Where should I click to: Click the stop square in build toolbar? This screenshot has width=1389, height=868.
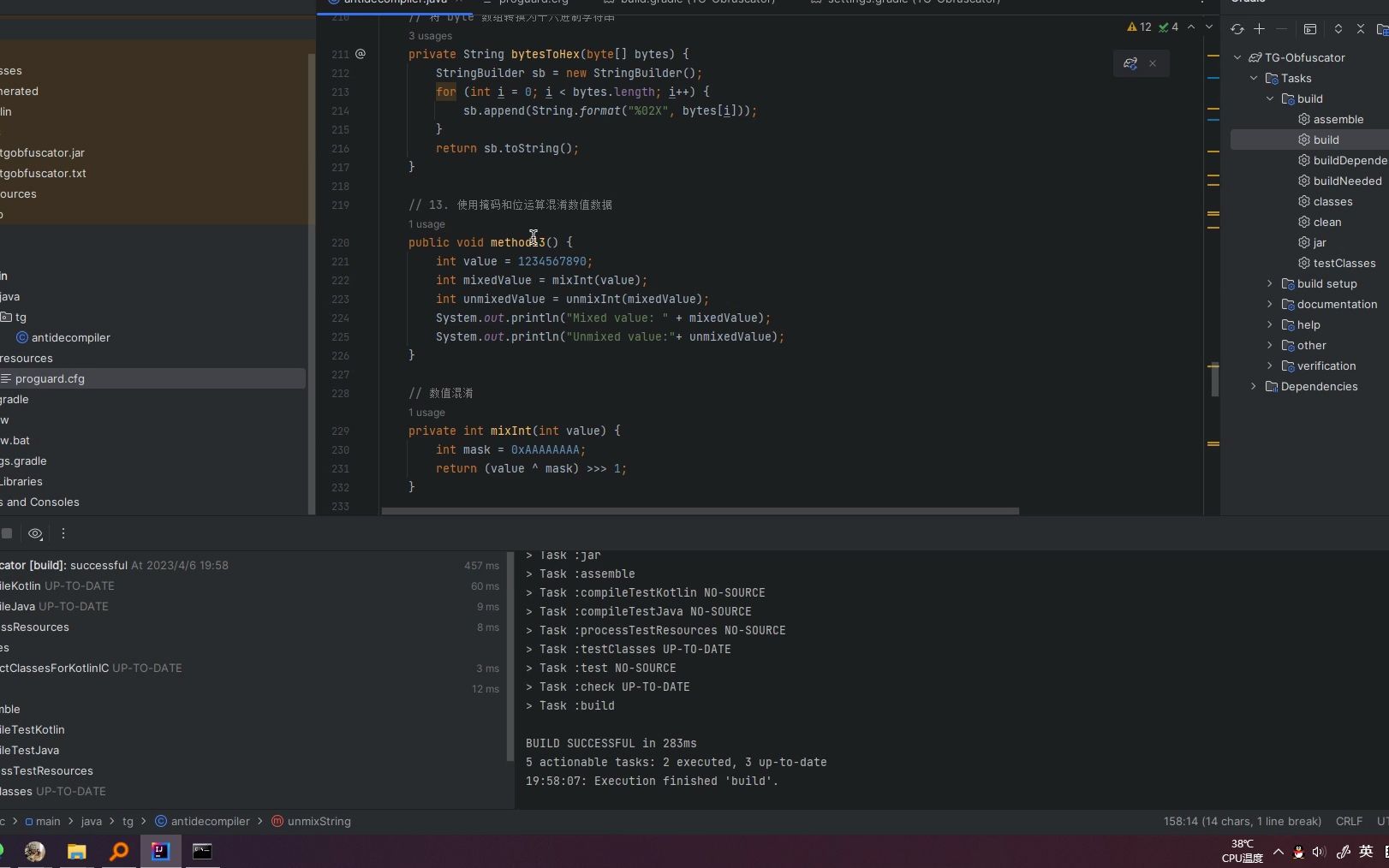[x=7, y=533]
